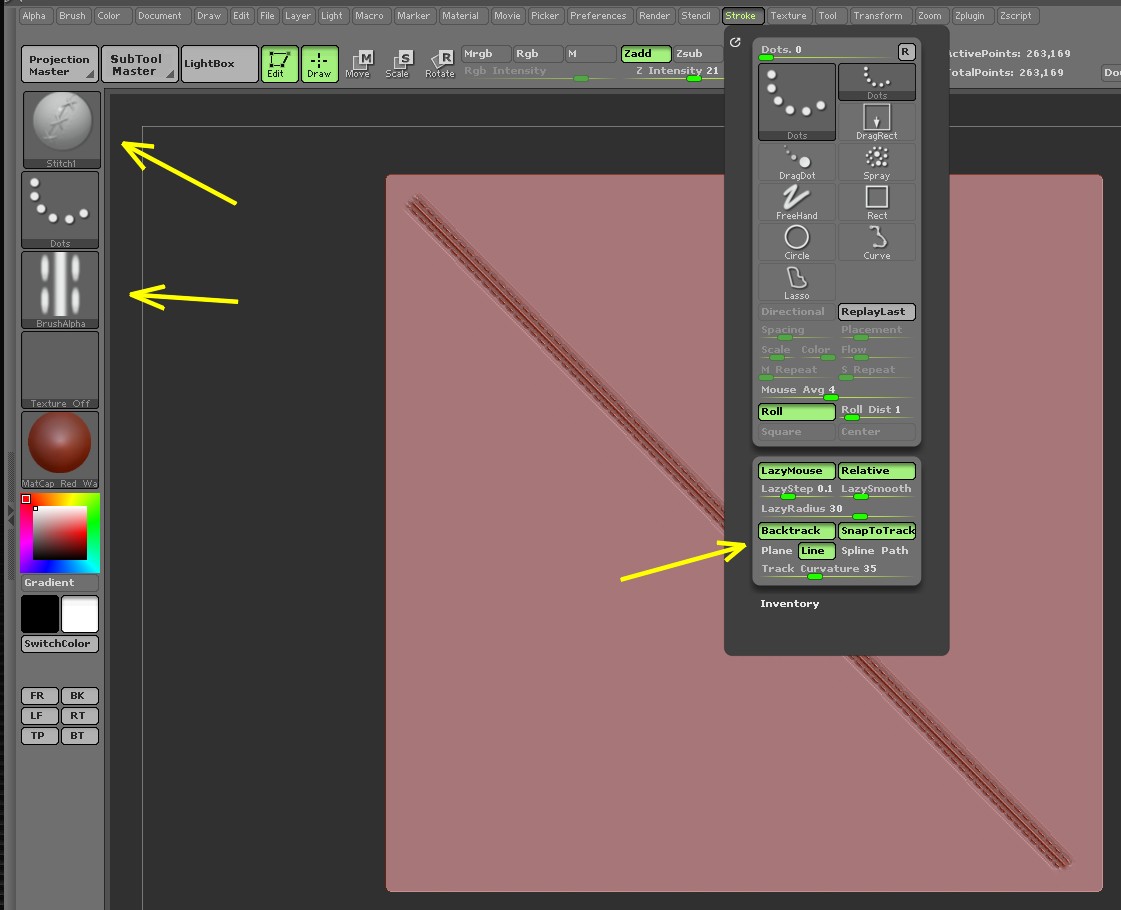1121x910 pixels.
Task: Select the black secondary color swatch
Action: [x=40, y=614]
